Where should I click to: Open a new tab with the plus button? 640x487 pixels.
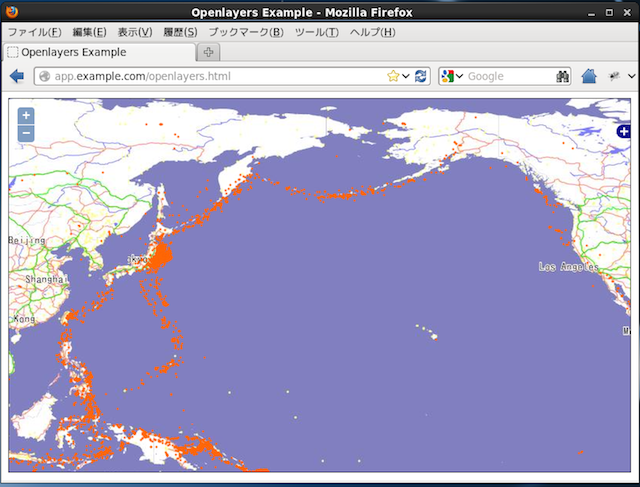pos(208,52)
